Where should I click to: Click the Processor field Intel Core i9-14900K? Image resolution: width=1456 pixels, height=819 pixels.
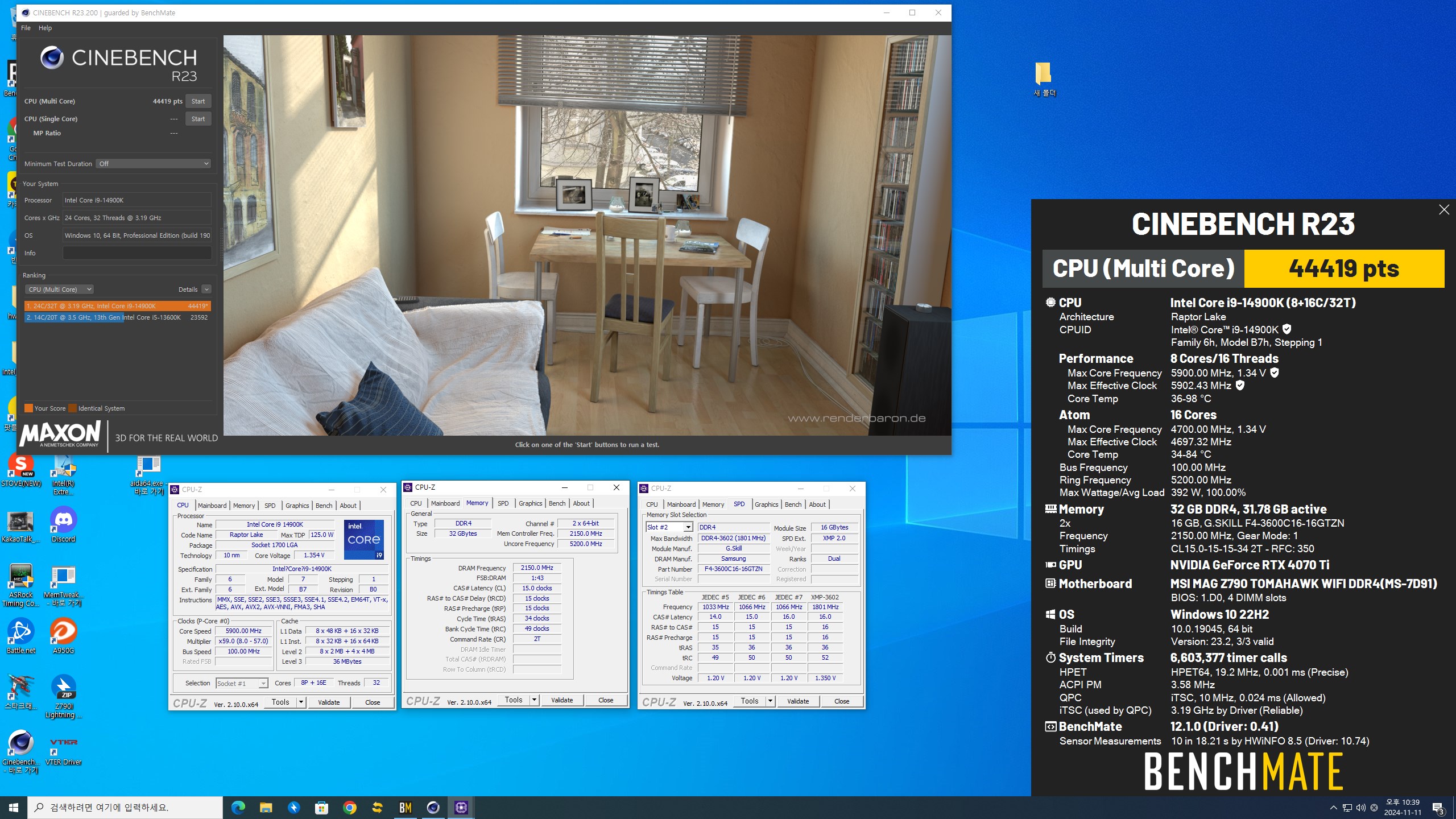coord(137,200)
